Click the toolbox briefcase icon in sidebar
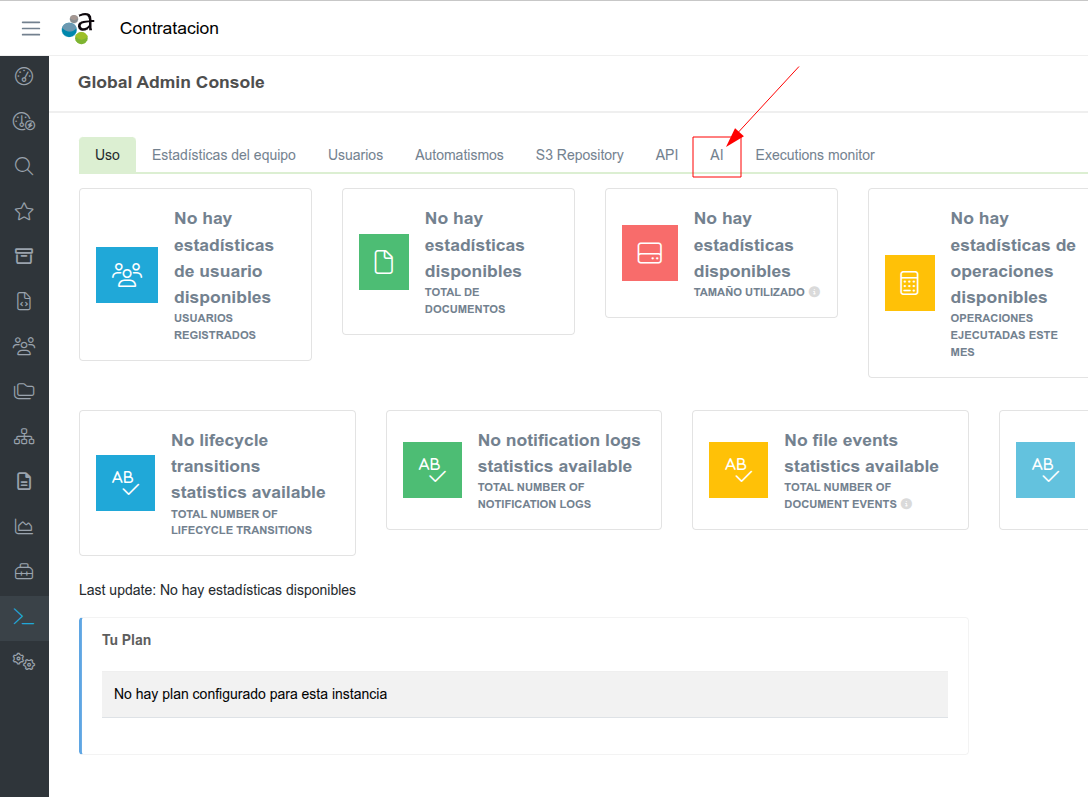 (24, 571)
